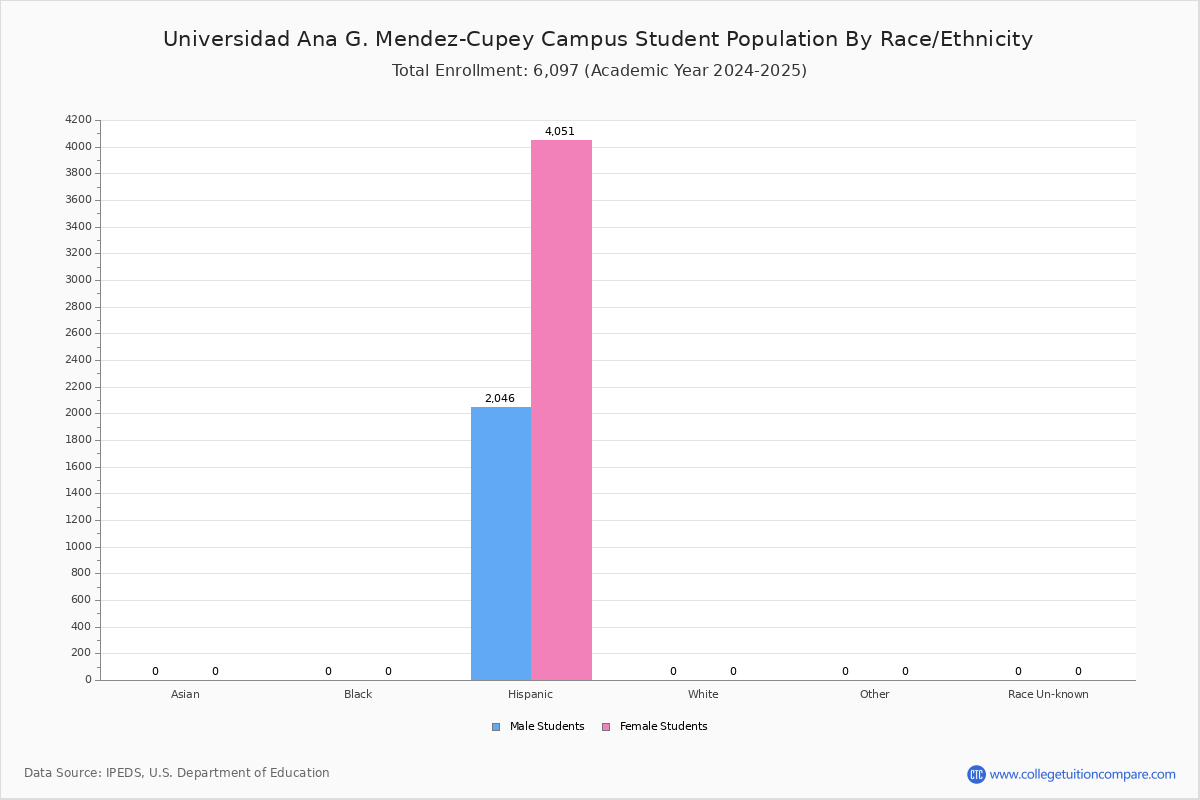Image resolution: width=1200 pixels, height=800 pixels.
Task: Click the CTC logo icon
Action: tap(976, 774)
